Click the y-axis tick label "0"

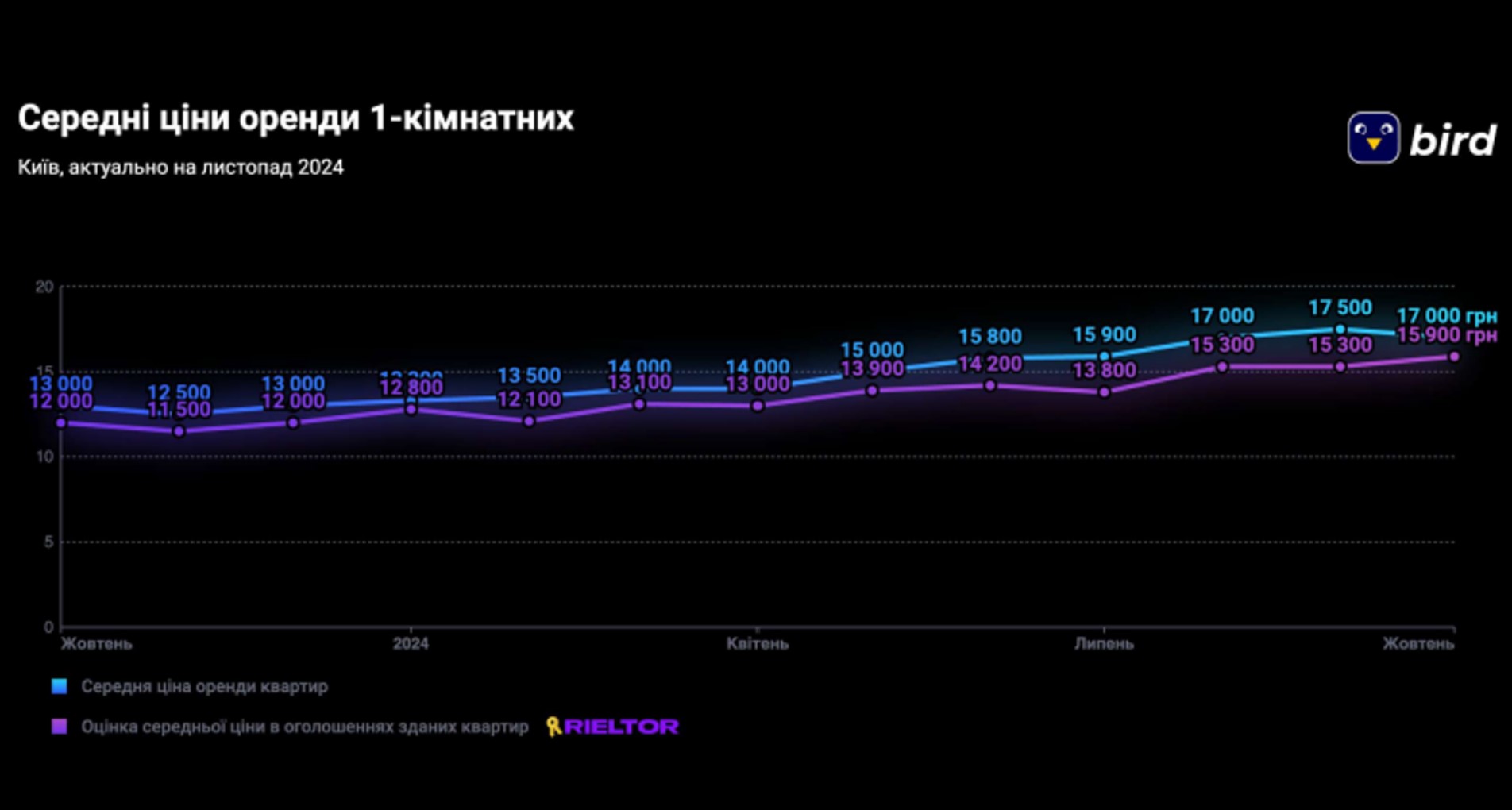point(48,627)
